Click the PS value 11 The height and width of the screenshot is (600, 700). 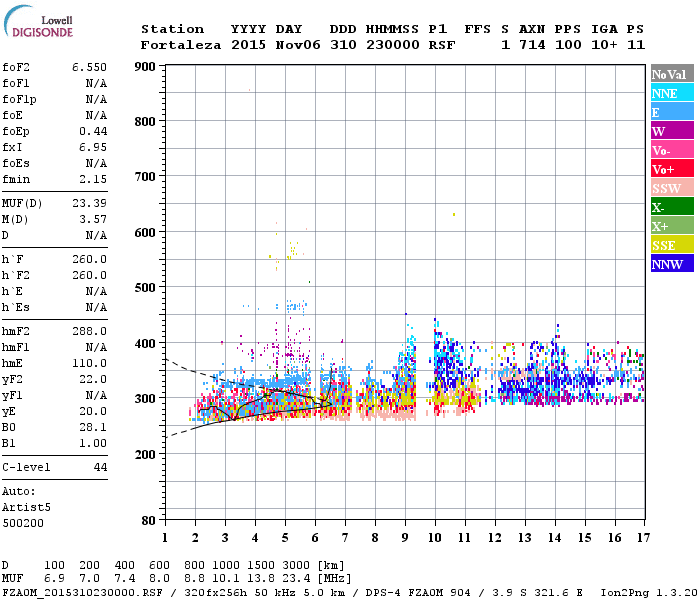(635, 45)
